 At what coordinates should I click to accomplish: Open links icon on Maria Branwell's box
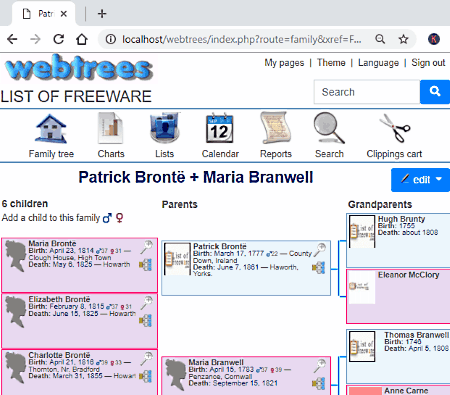point(319,383)
